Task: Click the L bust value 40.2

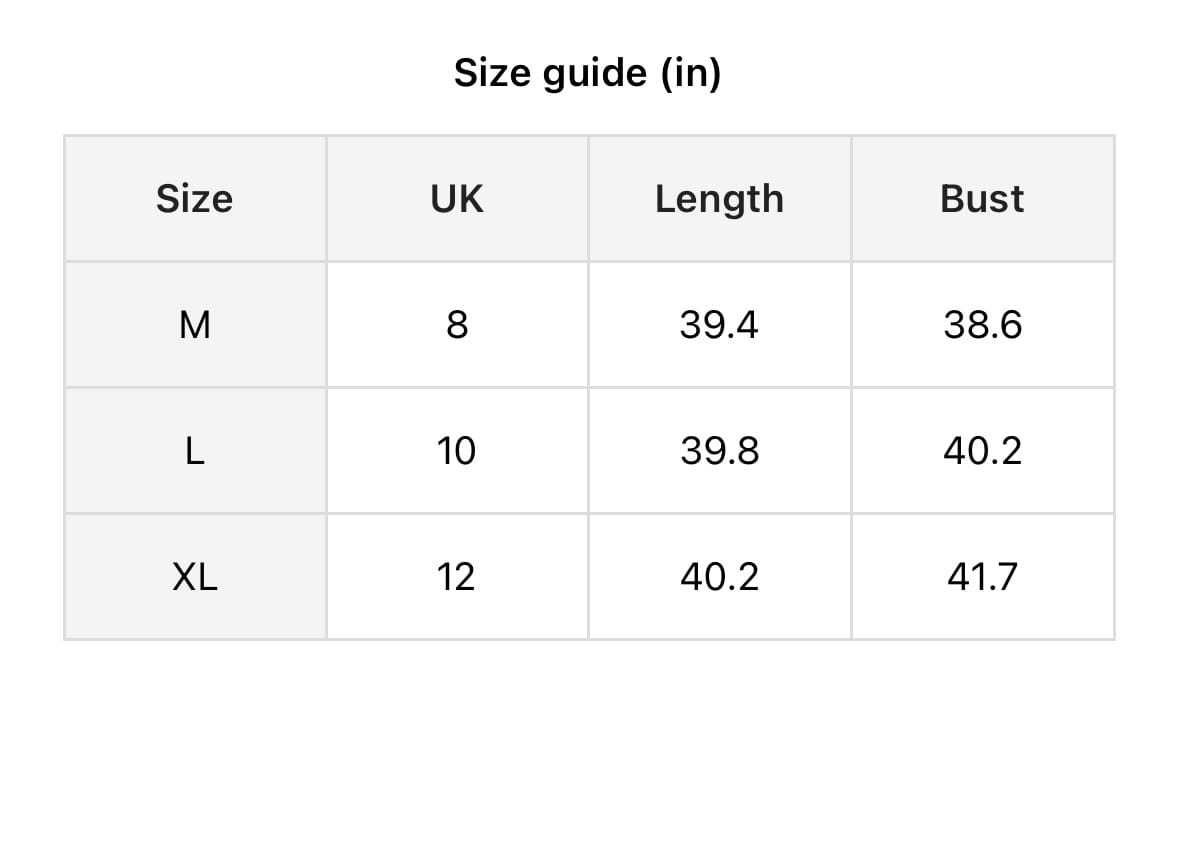Action: tap(982, 451)
